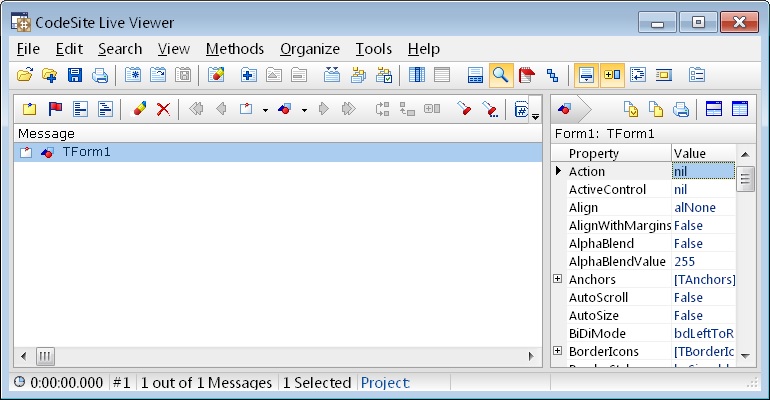Click the three blue linked squares icon
The width and height of the screenshot is (770, 400).
pos(552,75)
